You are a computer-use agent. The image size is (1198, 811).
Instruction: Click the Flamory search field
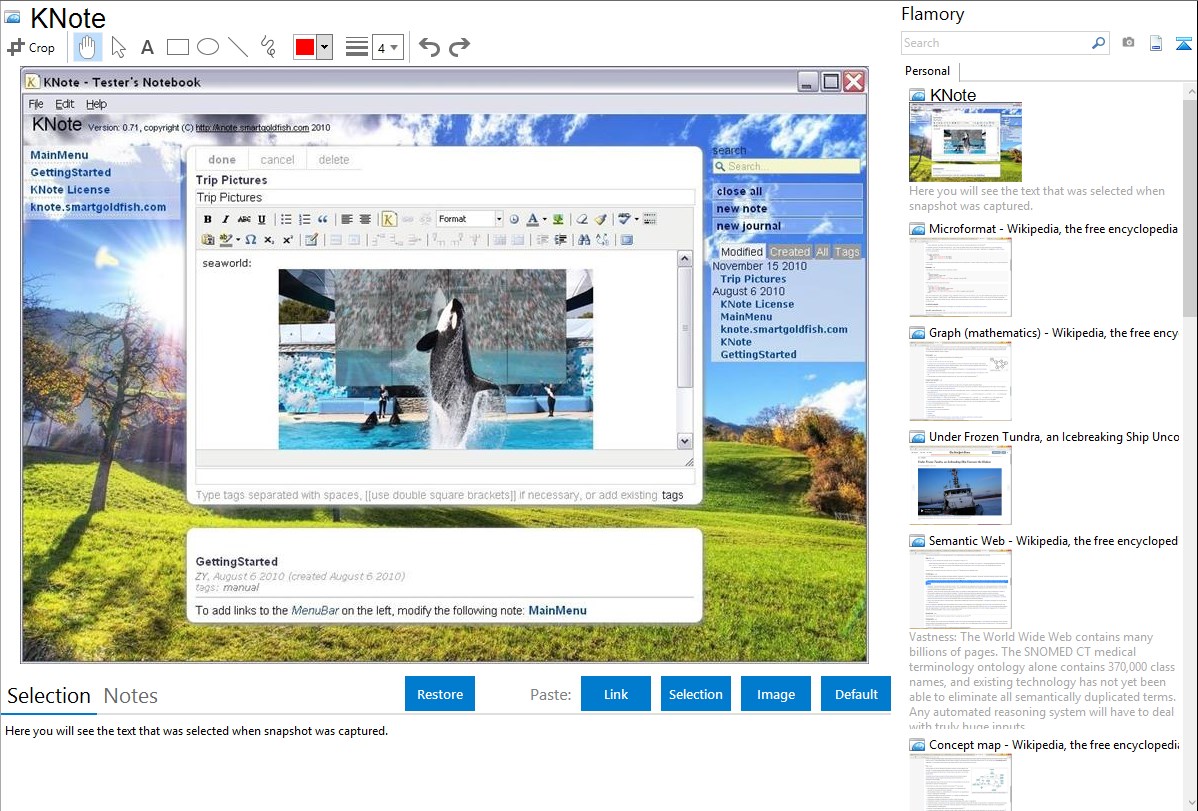pyautogui.click(x=996, y=44)
